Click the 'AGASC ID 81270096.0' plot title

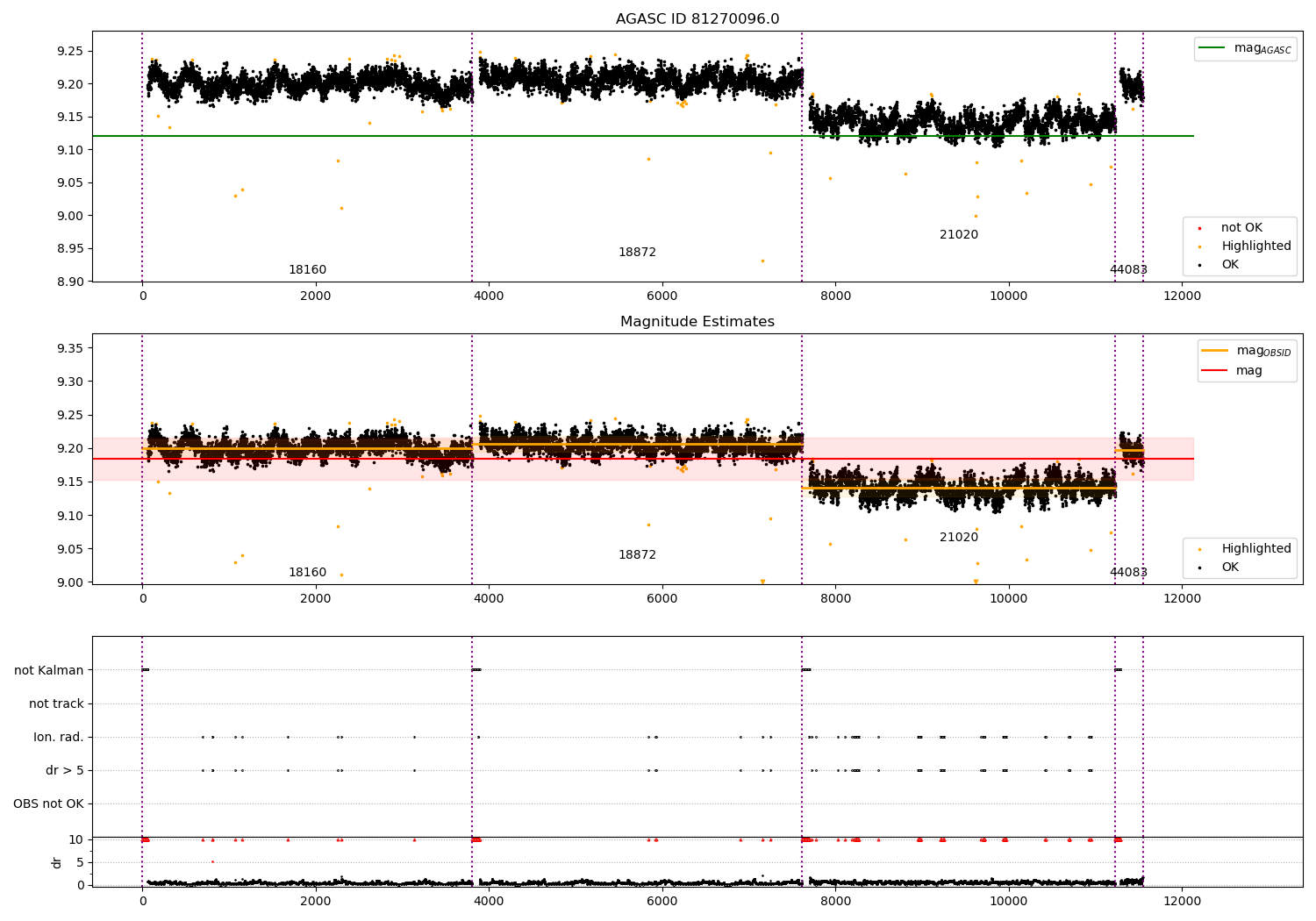point(697,19)
